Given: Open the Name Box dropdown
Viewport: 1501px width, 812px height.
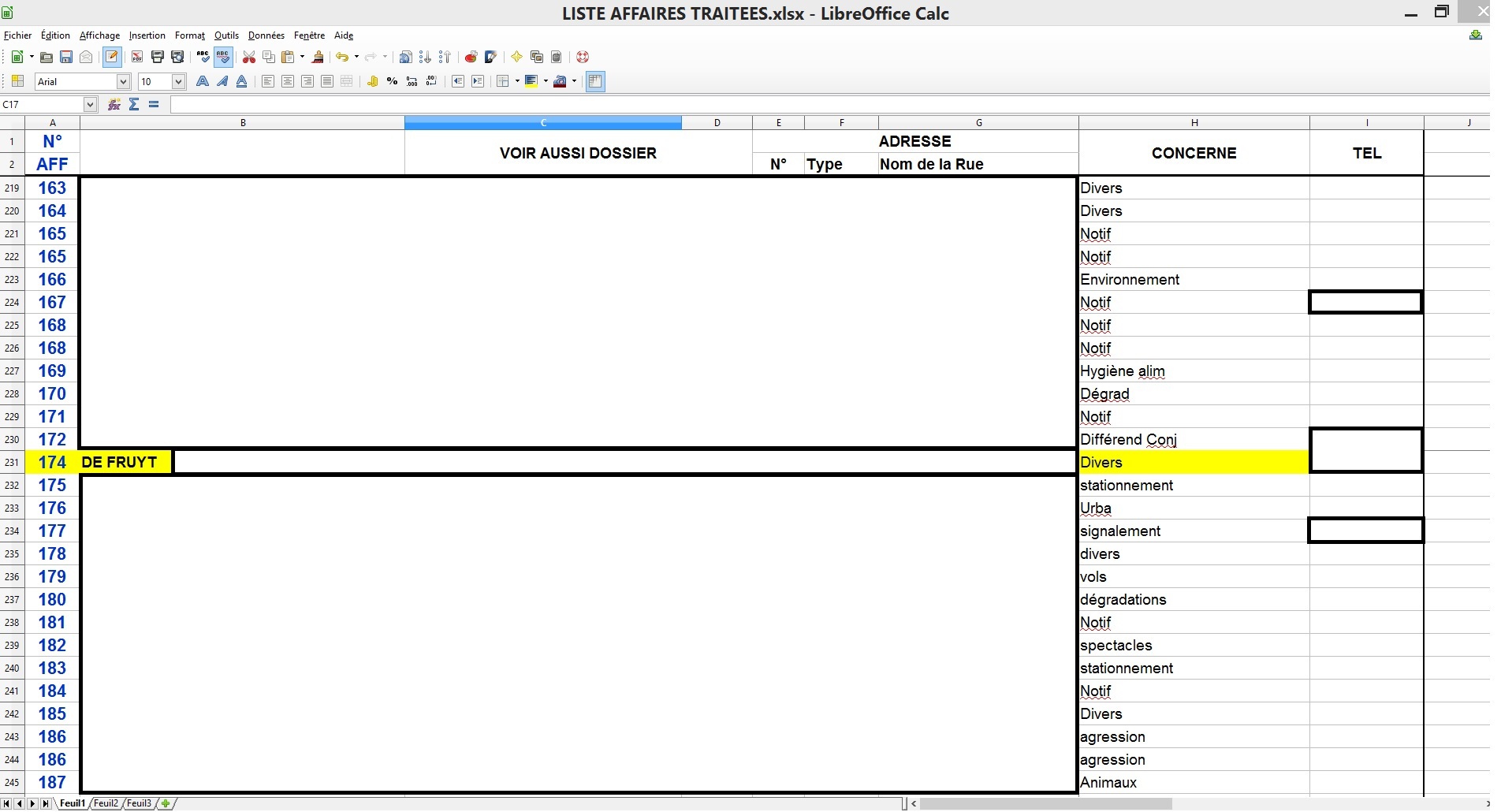Looking at the screenshot, I should (90, 105).
